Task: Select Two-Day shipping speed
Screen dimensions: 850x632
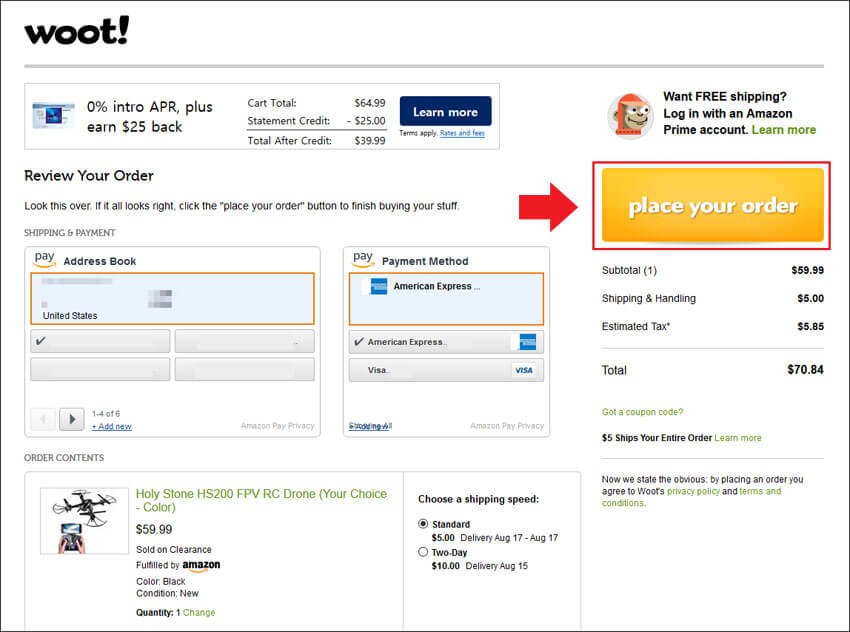Action: pos(423,552)
